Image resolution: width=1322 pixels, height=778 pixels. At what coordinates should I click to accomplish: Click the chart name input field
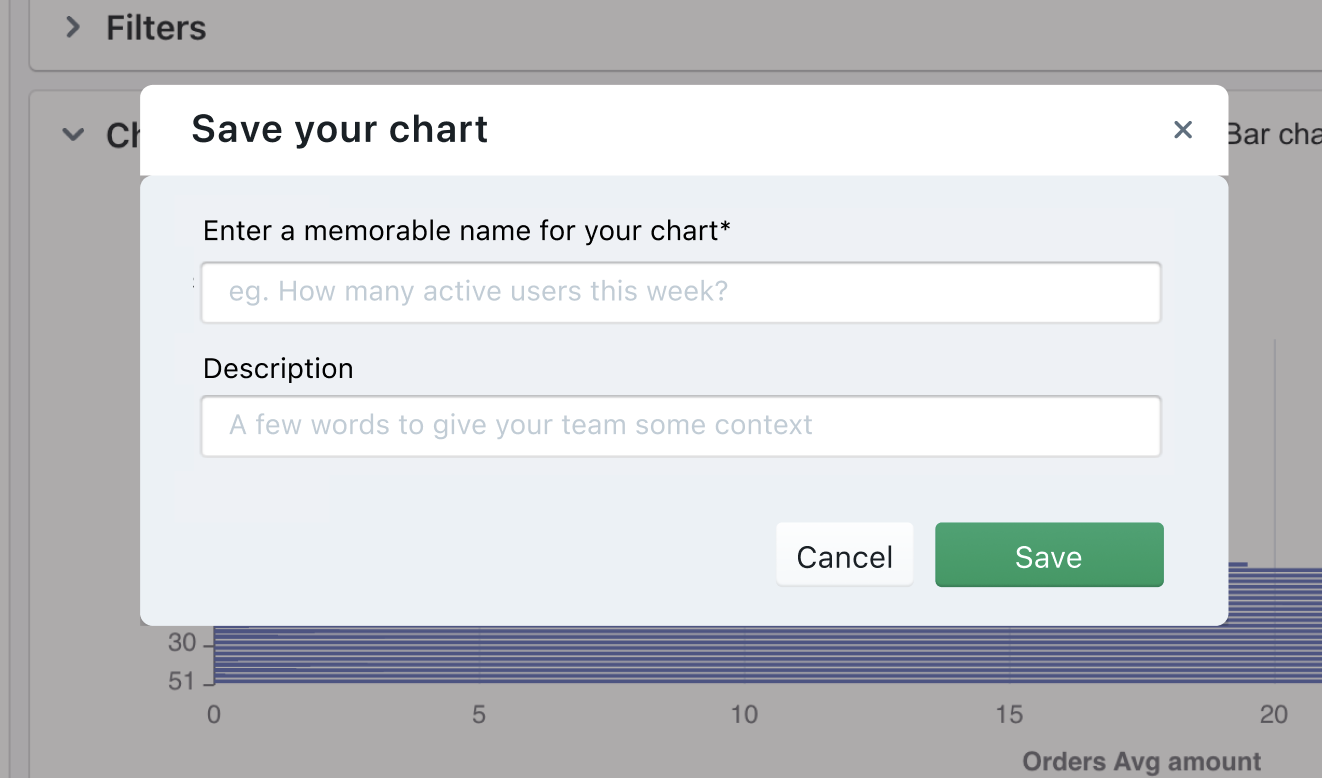pyautogui.click(x=681, y=291)
